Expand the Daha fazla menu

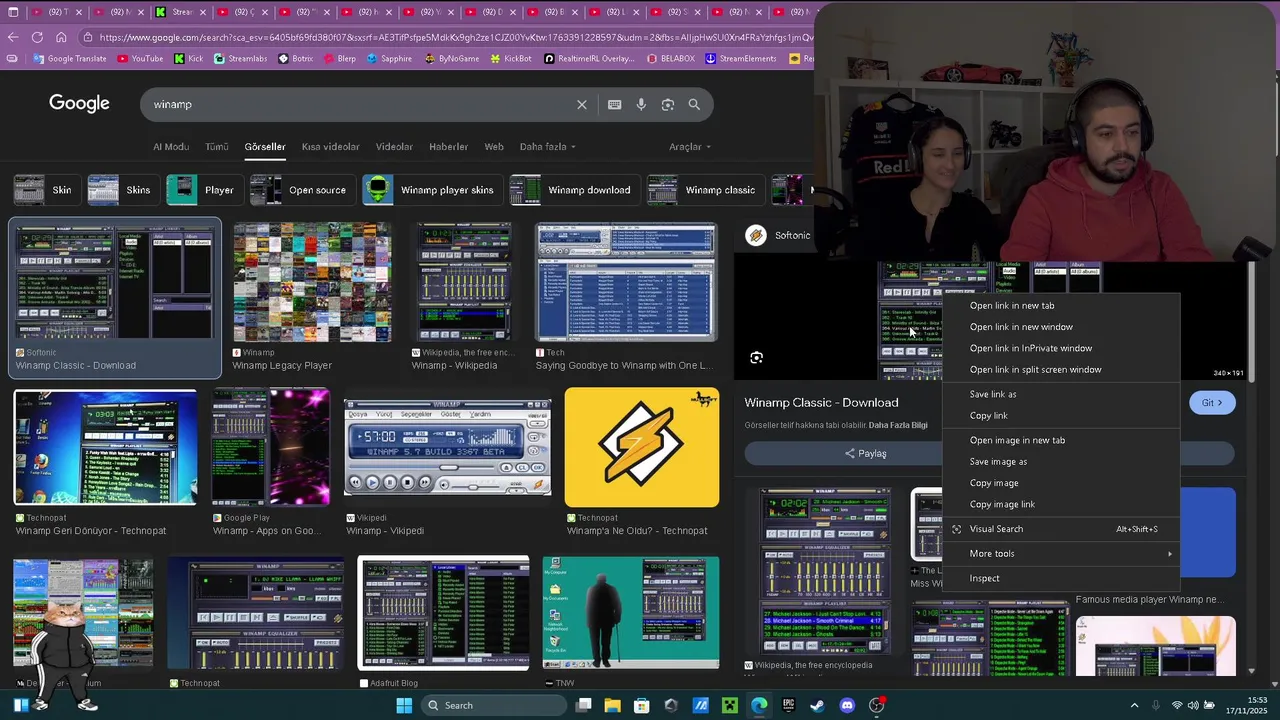coord(547,147)
